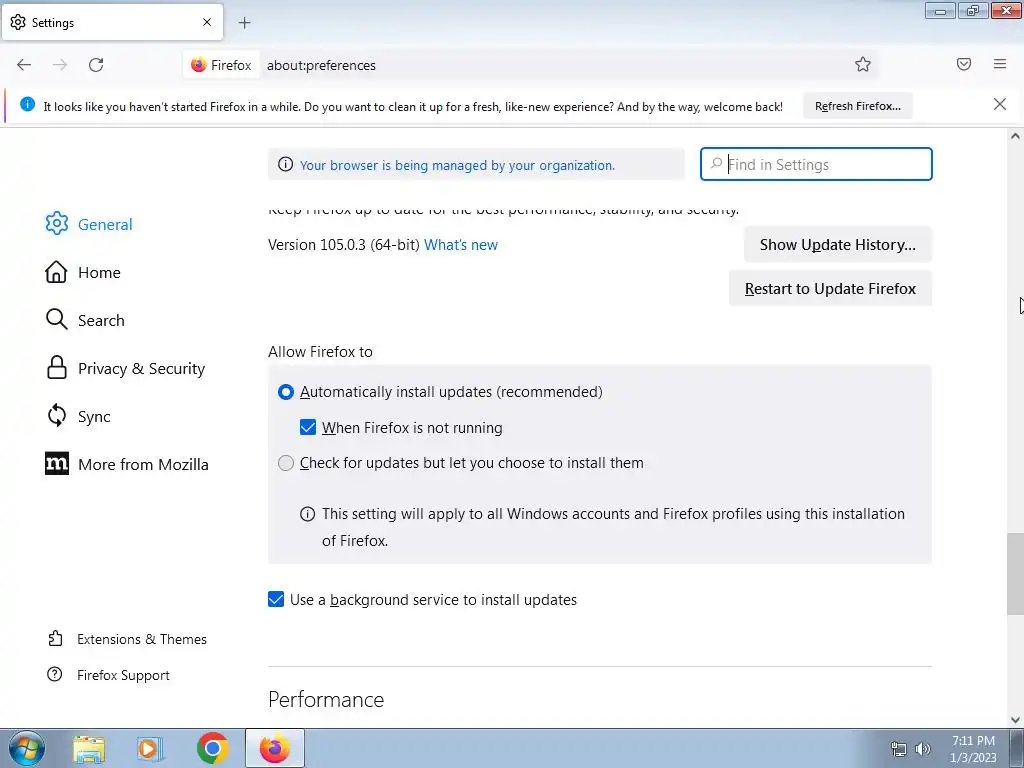The height and width of the screenshot is (768, 1024).
Task: Click the Refresh Firefox button
Action: tap(857, 106)
